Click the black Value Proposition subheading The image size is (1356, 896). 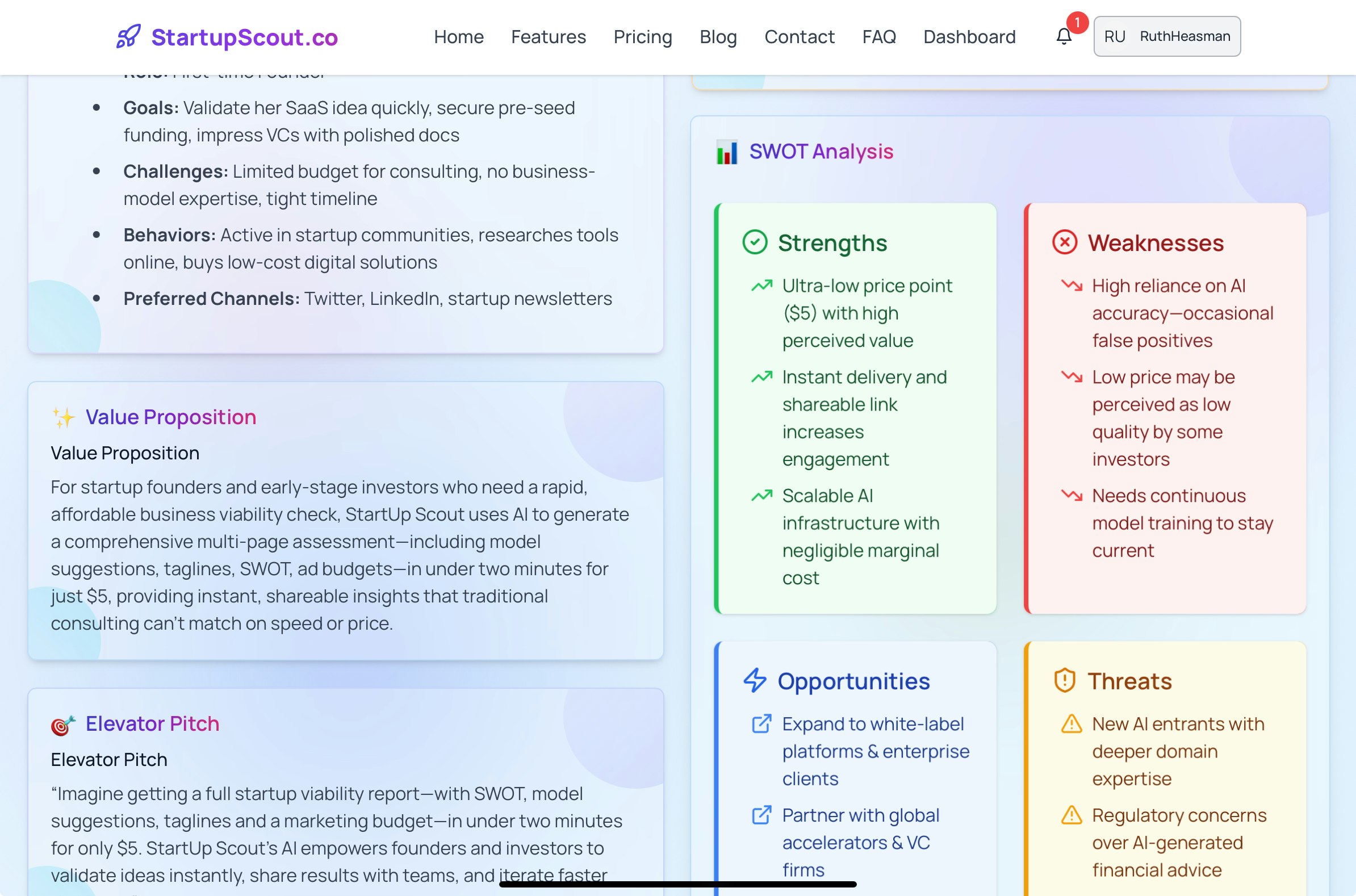[125, 453]
